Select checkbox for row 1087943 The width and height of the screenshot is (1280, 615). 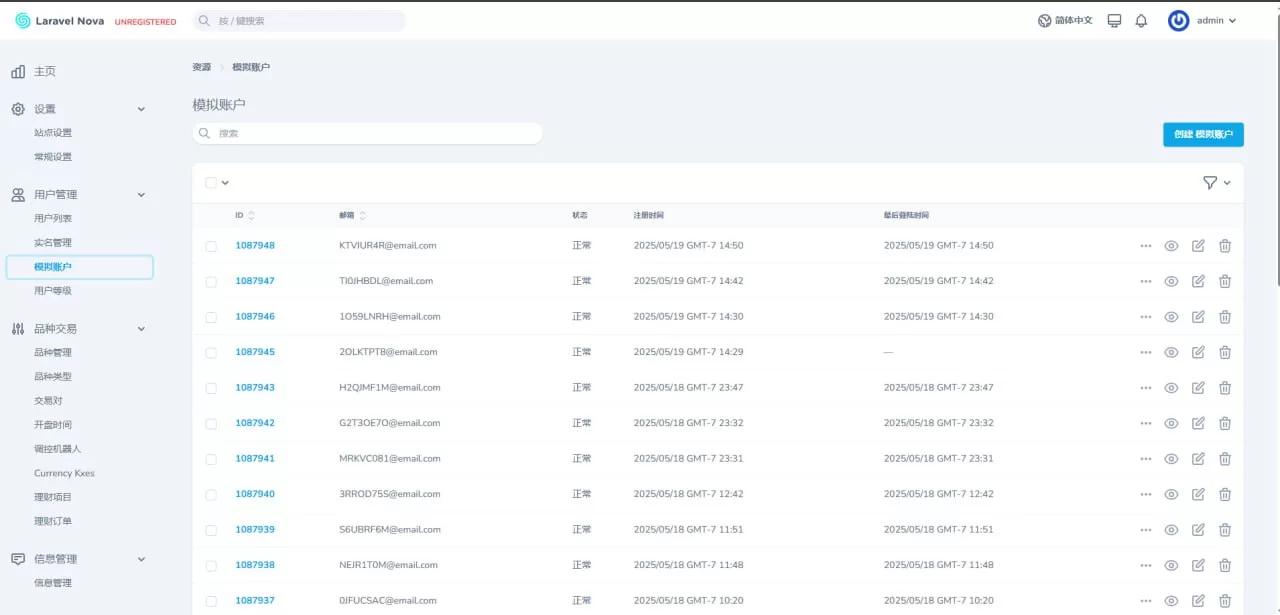pyautogui.click(x=211, y=388)
